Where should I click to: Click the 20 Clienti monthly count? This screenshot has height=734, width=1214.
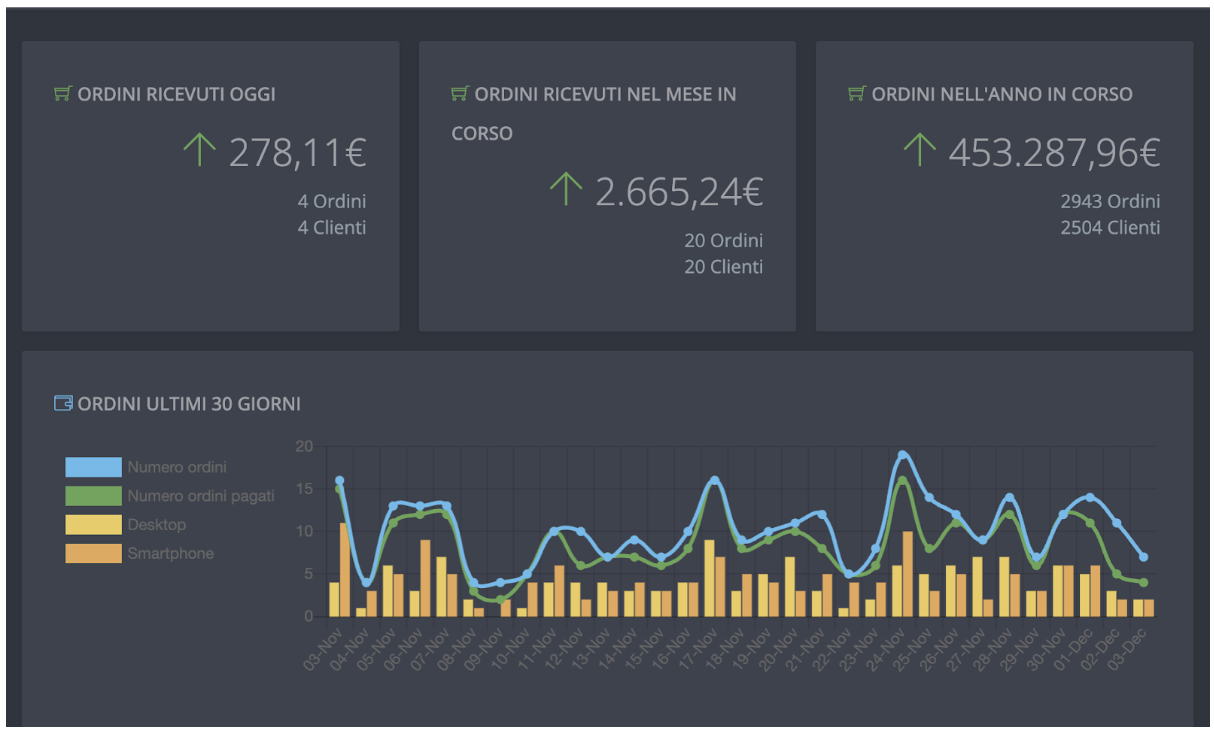pyautogui.click(x=723, y=267)
